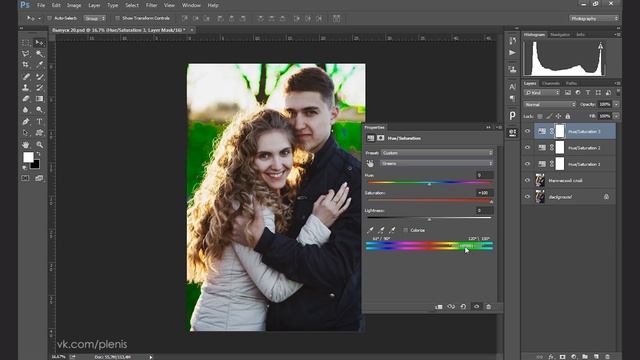Toggle the Auto-Select checkbox
The image size is (640, 360).
coord(49,18)
